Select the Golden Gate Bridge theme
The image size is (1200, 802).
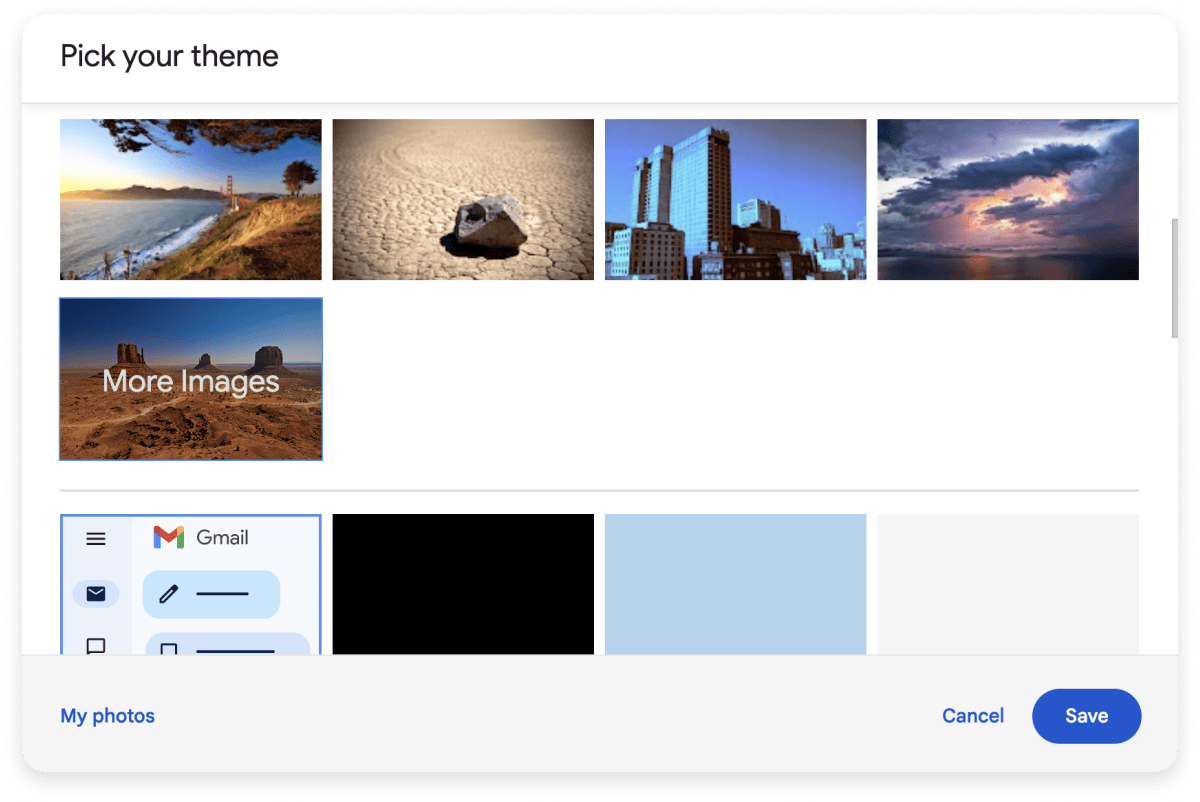(x=190, y=199)
